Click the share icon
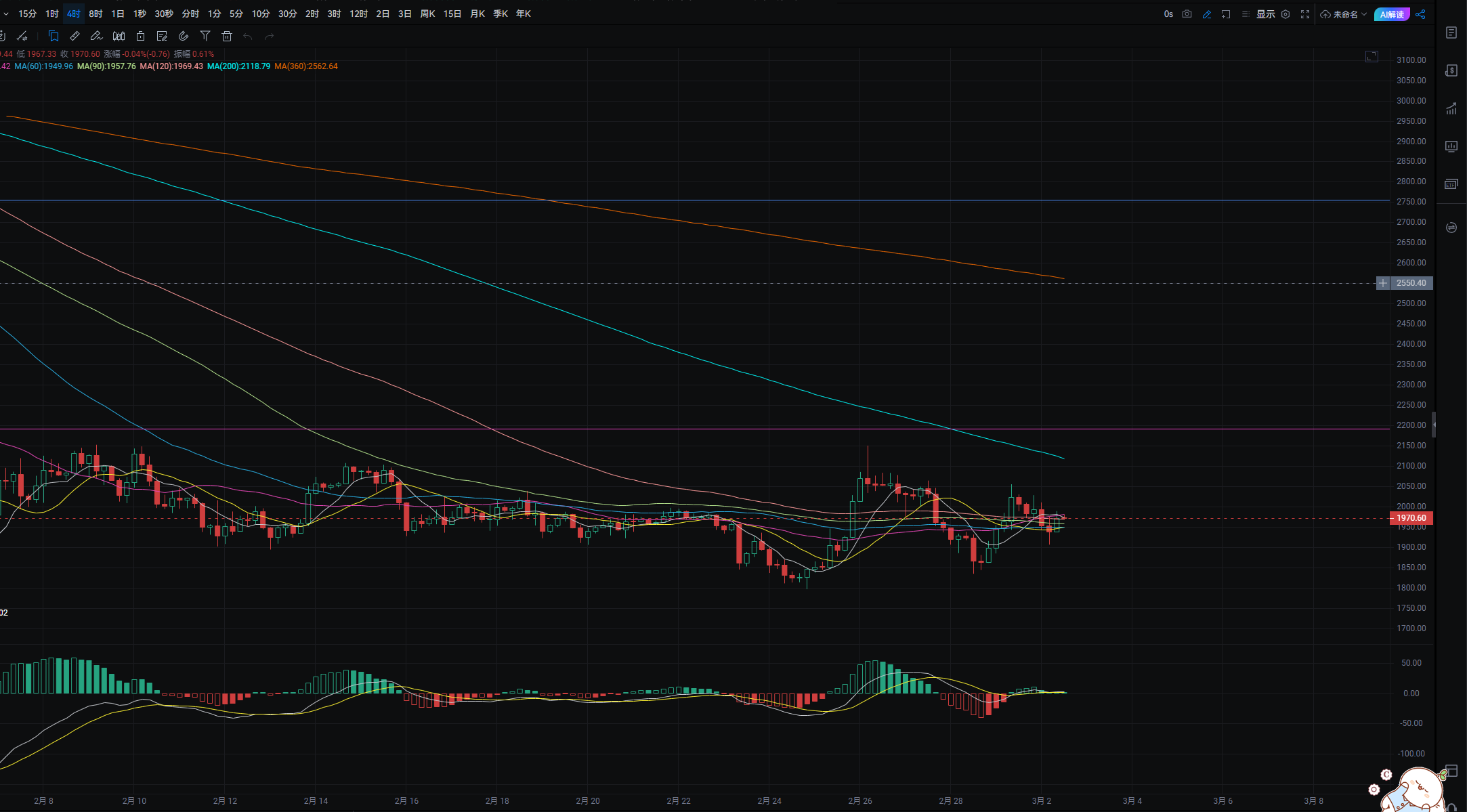This screenshot has width=1467, height=812. click(1421, 14)
